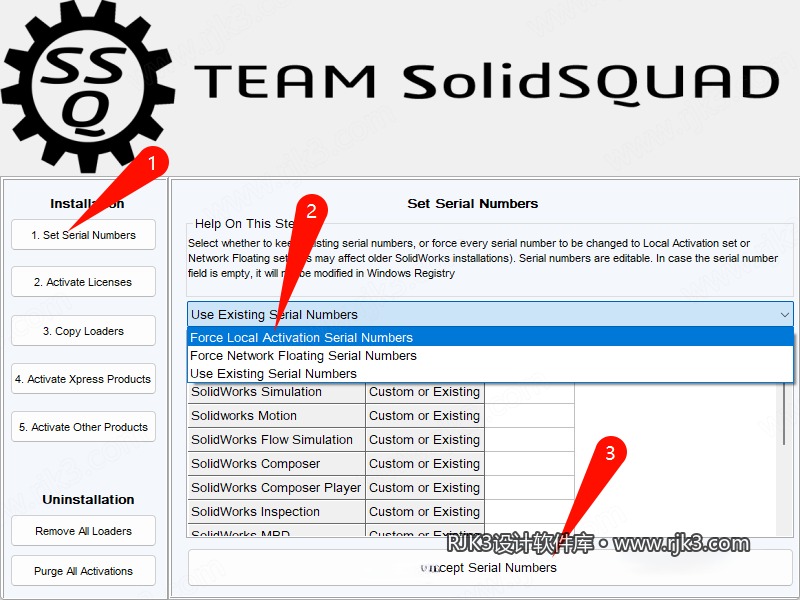Click Custom or Existing cell for SolidWorks Simulation

424,392
